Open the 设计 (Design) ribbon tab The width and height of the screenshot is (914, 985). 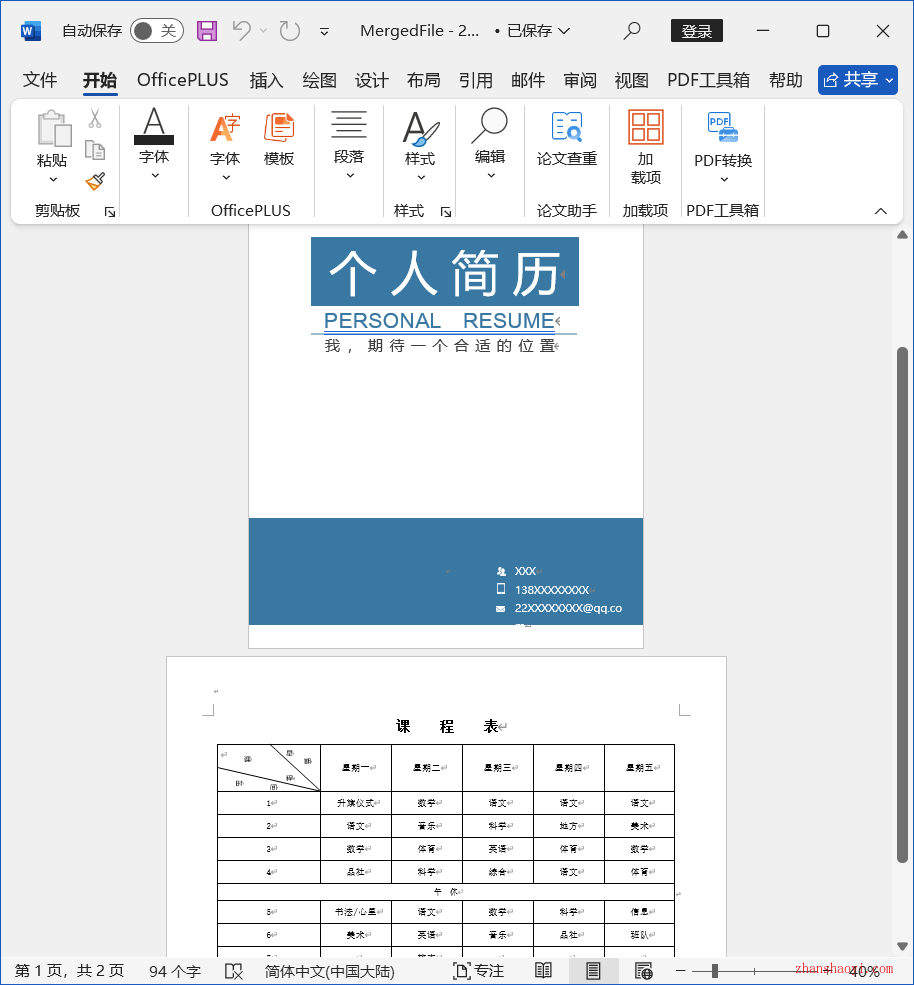click(371, 80)
